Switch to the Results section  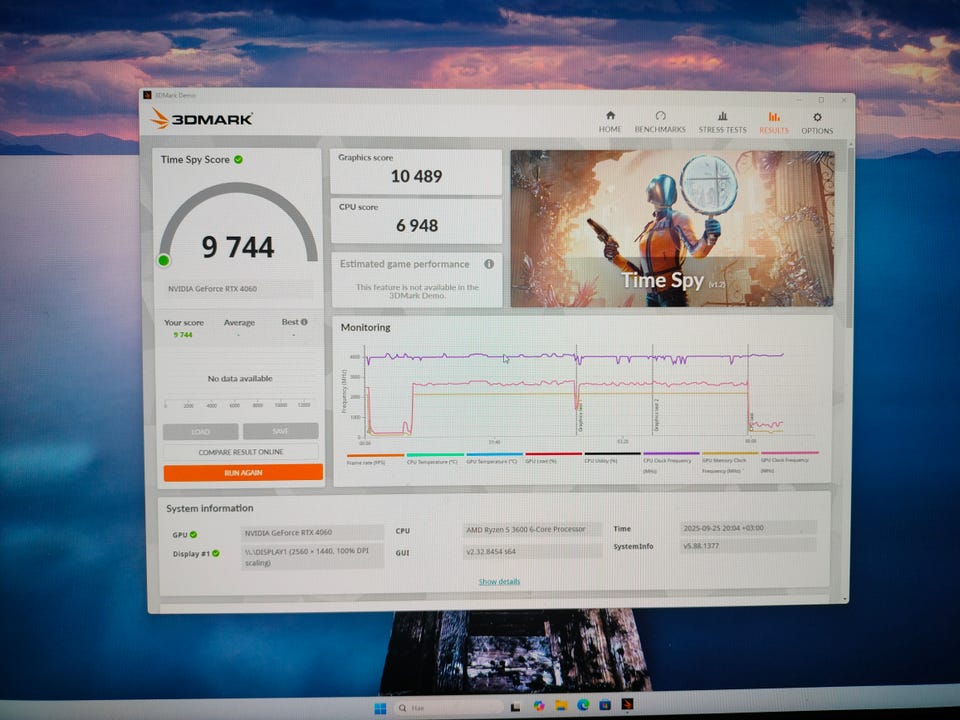[774, 122]
